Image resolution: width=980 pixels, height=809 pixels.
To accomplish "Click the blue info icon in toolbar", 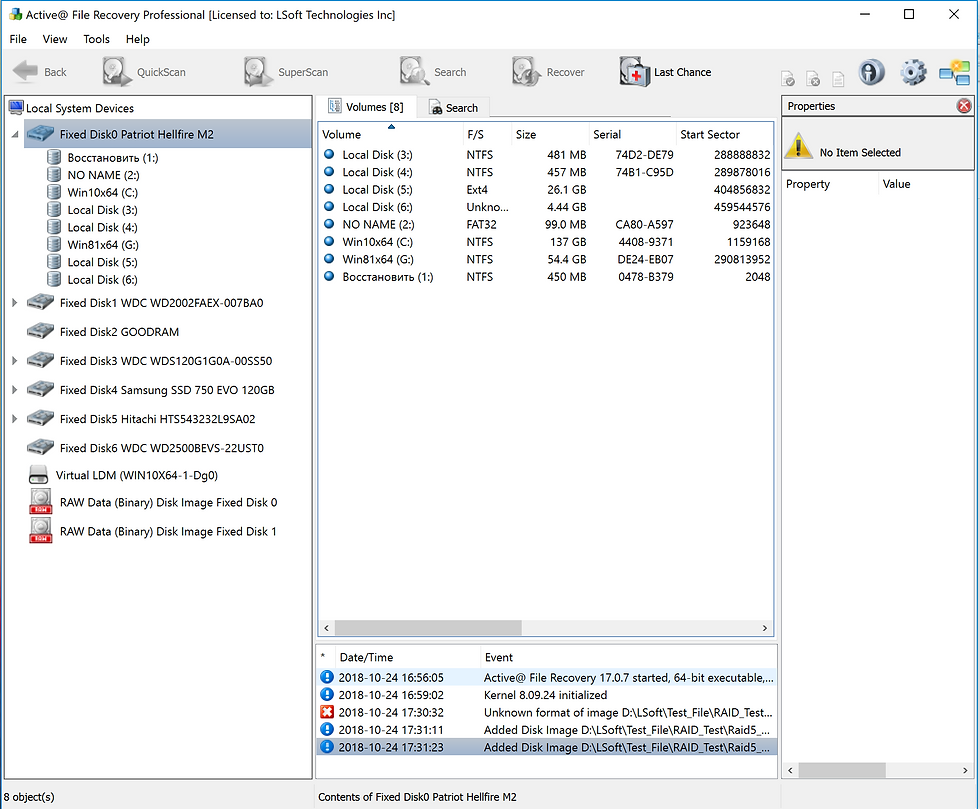I will pos(871,73).
